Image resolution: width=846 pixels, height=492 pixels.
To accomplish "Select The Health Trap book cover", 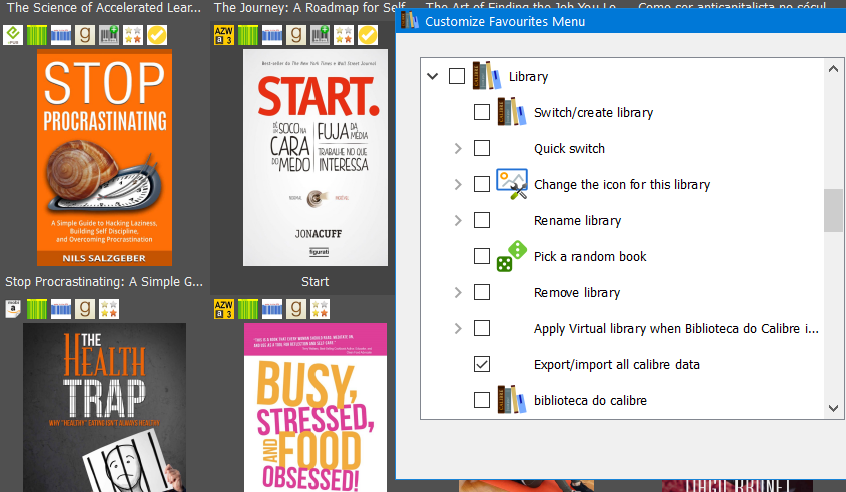I will 105,407.
